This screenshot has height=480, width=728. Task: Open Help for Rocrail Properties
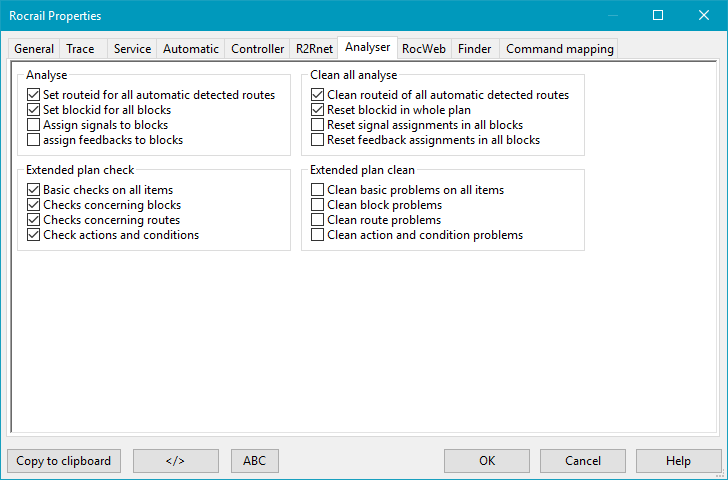pyautogui.click(x=678, y=461)
